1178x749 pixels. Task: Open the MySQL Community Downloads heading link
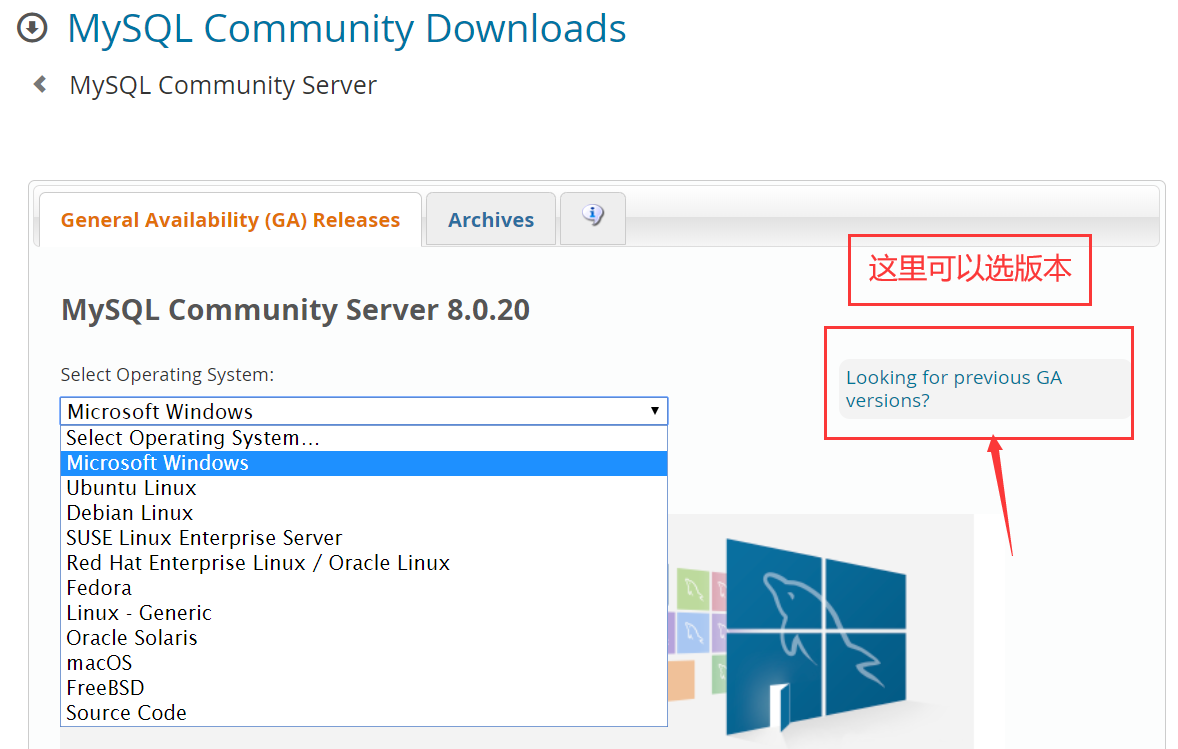point(346,29)
